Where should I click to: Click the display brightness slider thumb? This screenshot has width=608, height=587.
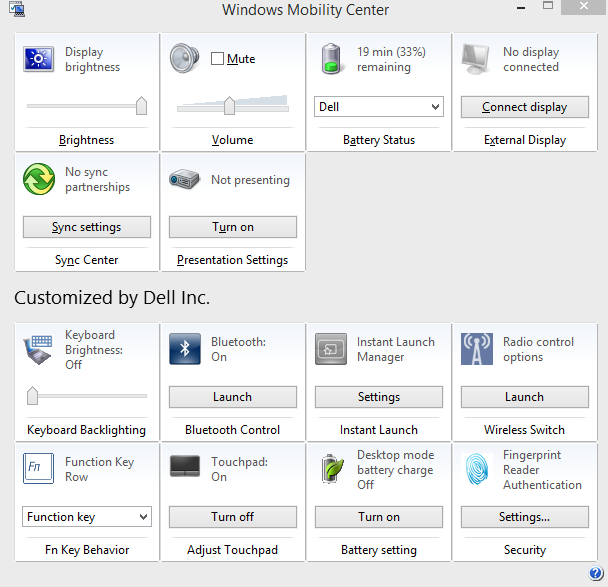pos(142,105)
